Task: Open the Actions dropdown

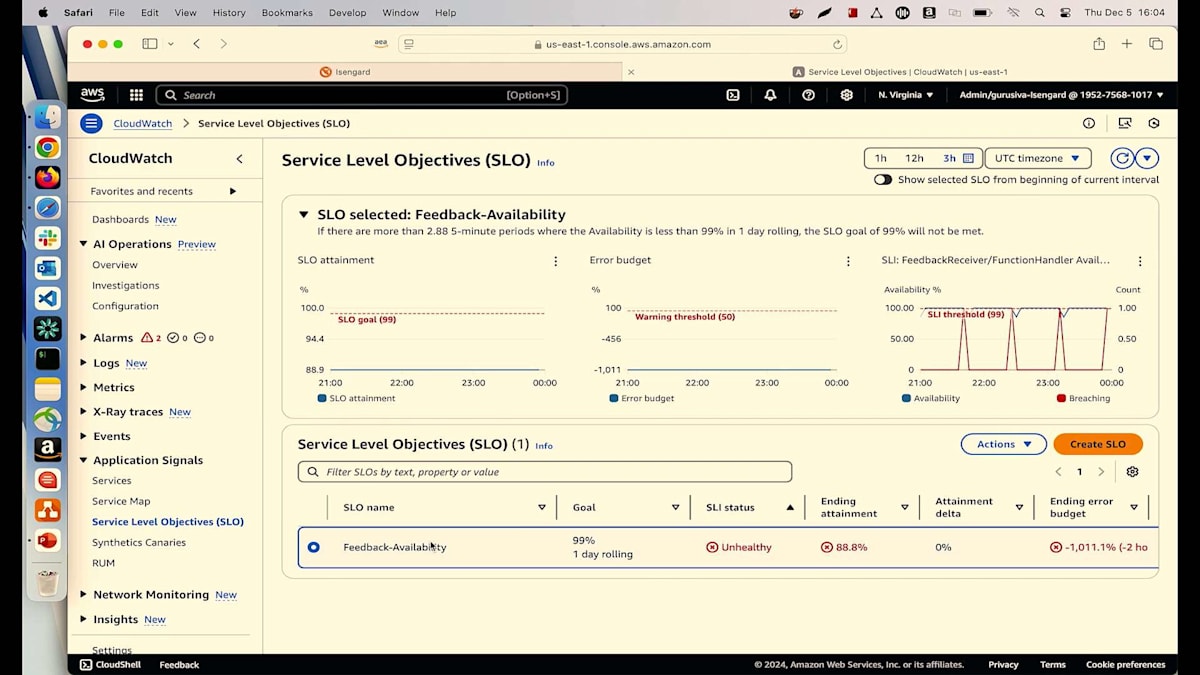Action: point(1003,444)
